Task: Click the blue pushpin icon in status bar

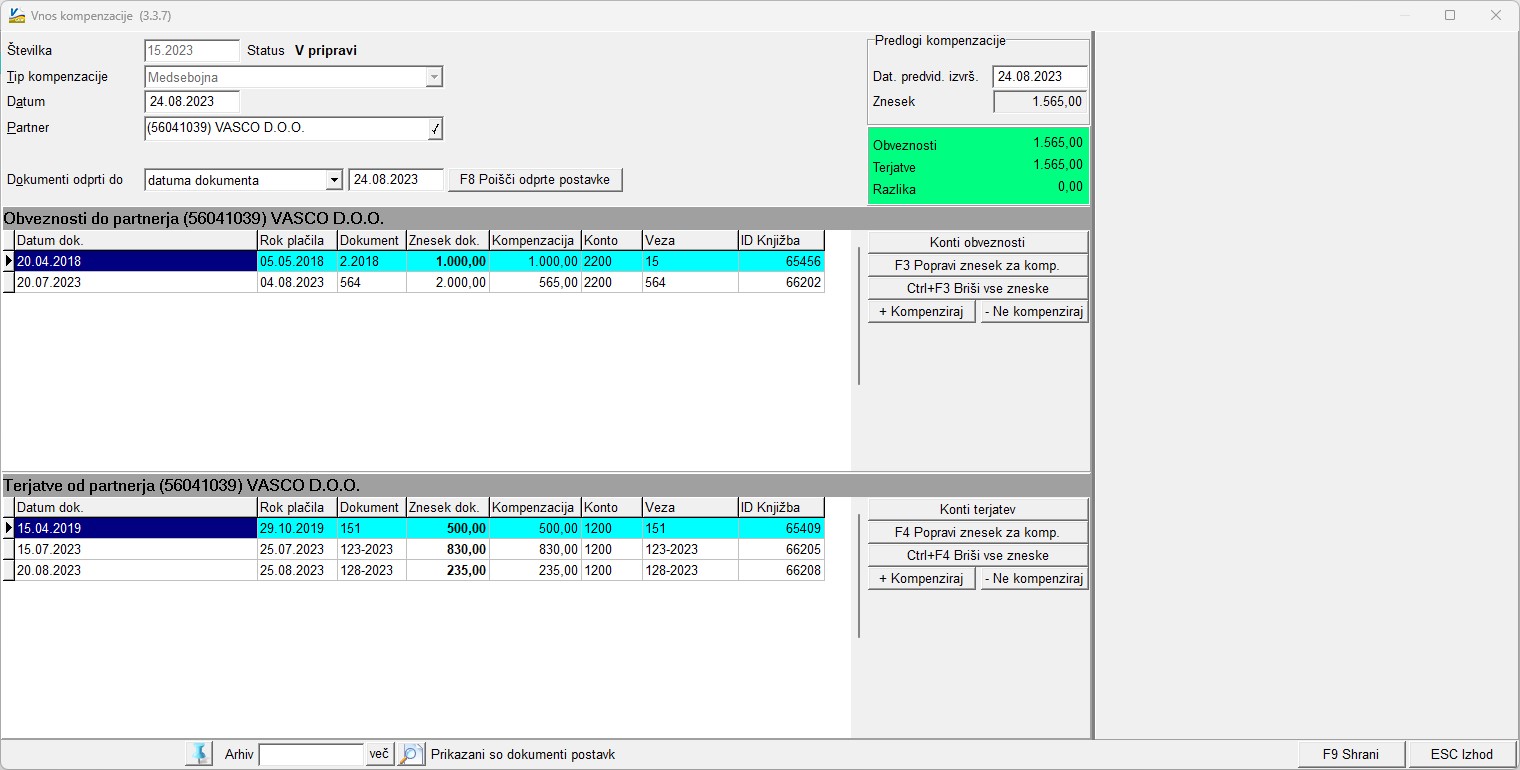Action: pyautogui.click(x=199, y=754)
